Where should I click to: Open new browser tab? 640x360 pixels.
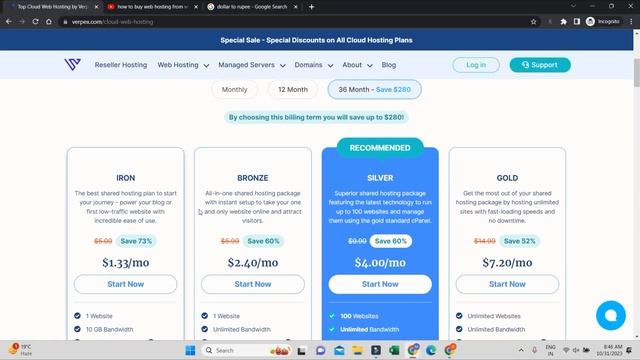click(x=311, y=7)
